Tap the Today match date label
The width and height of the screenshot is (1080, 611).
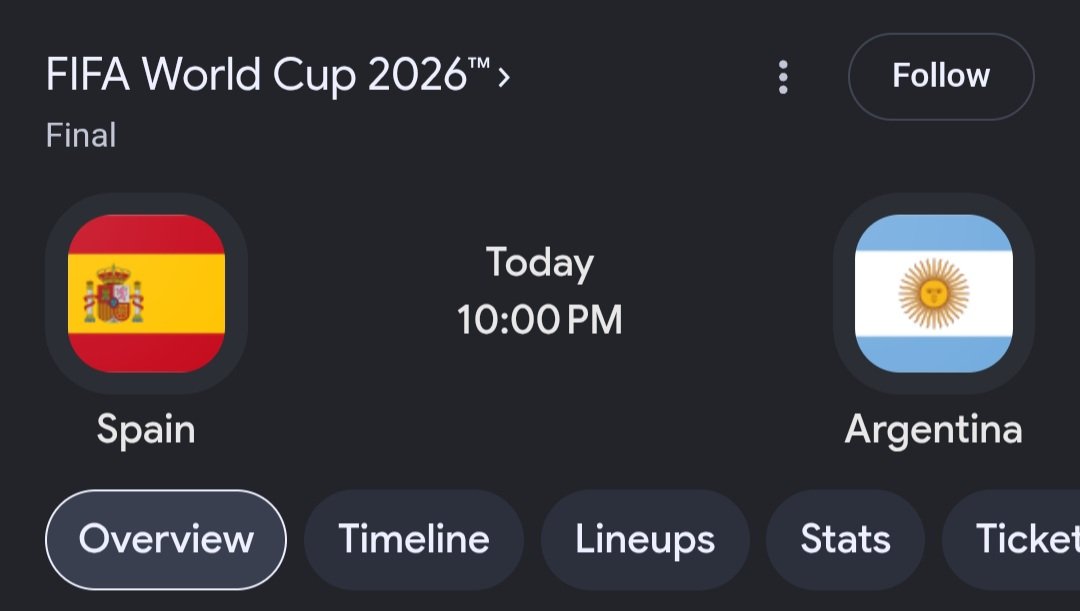[539, 263]
